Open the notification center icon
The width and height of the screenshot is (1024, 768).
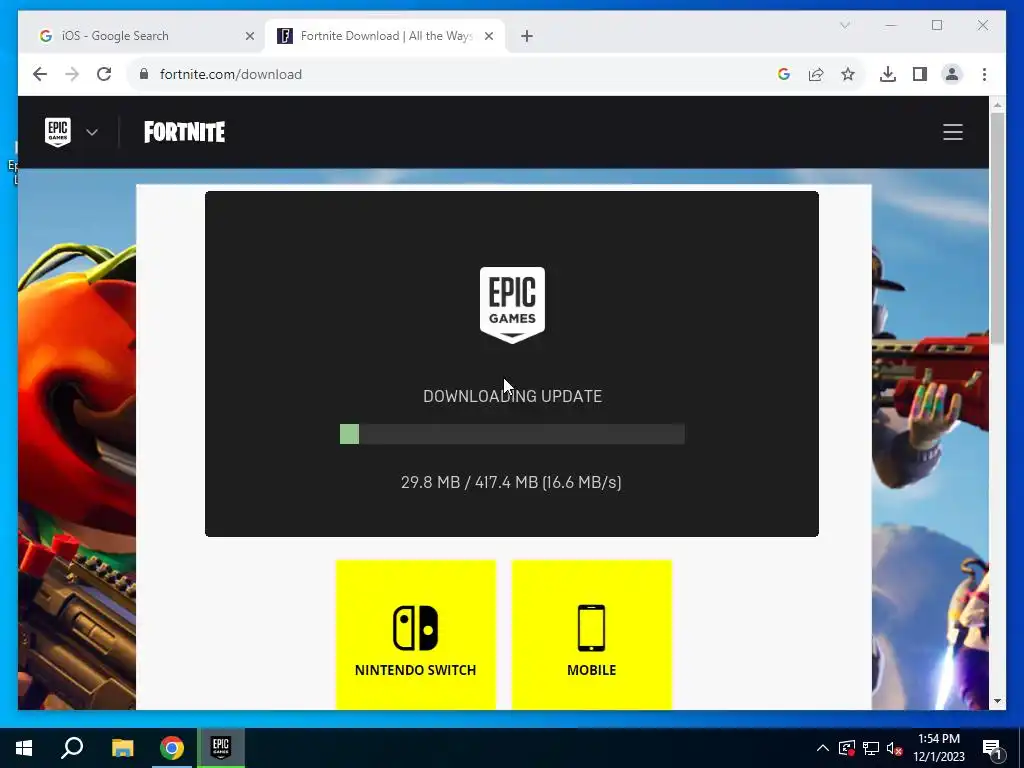point(992,748)
